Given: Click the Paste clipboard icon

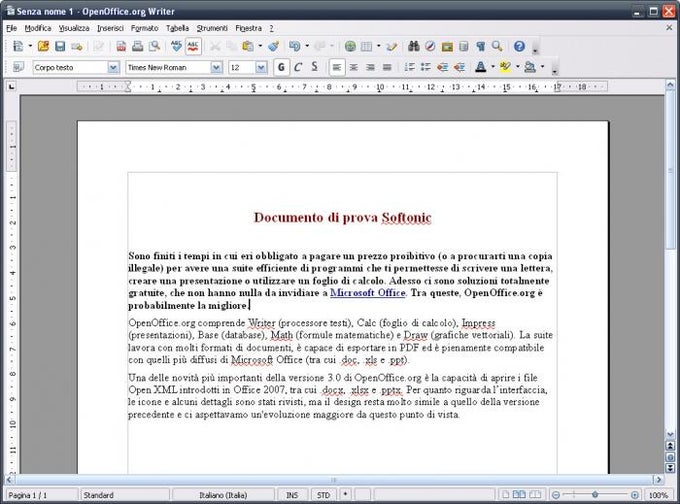Looking at the screenshot, I should coord(248,46).
